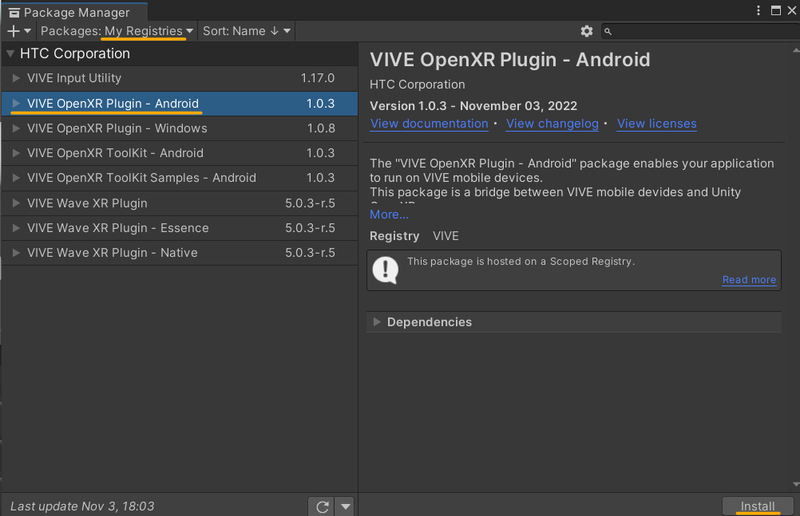
Task: Open the window kebab options menu
Action: tap(758, 11)
